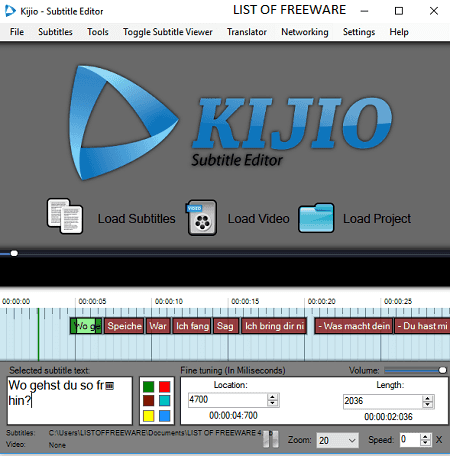Click the Load Subtitles text link
This screenshot has width=450, height=456.
click(x=136, y=219)
